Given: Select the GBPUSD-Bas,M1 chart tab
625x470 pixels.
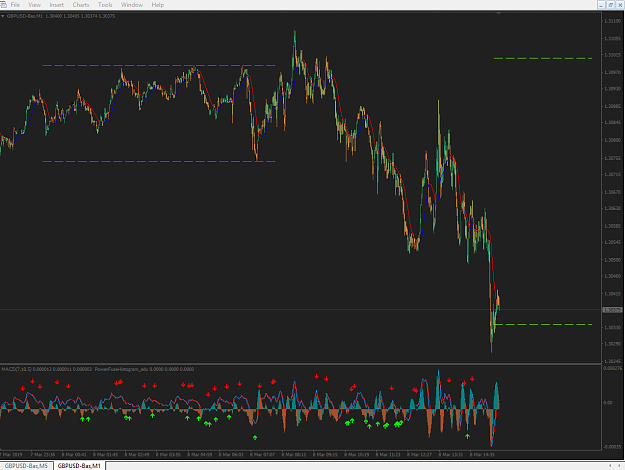Looking at the screenshot, I should point(79,466).
